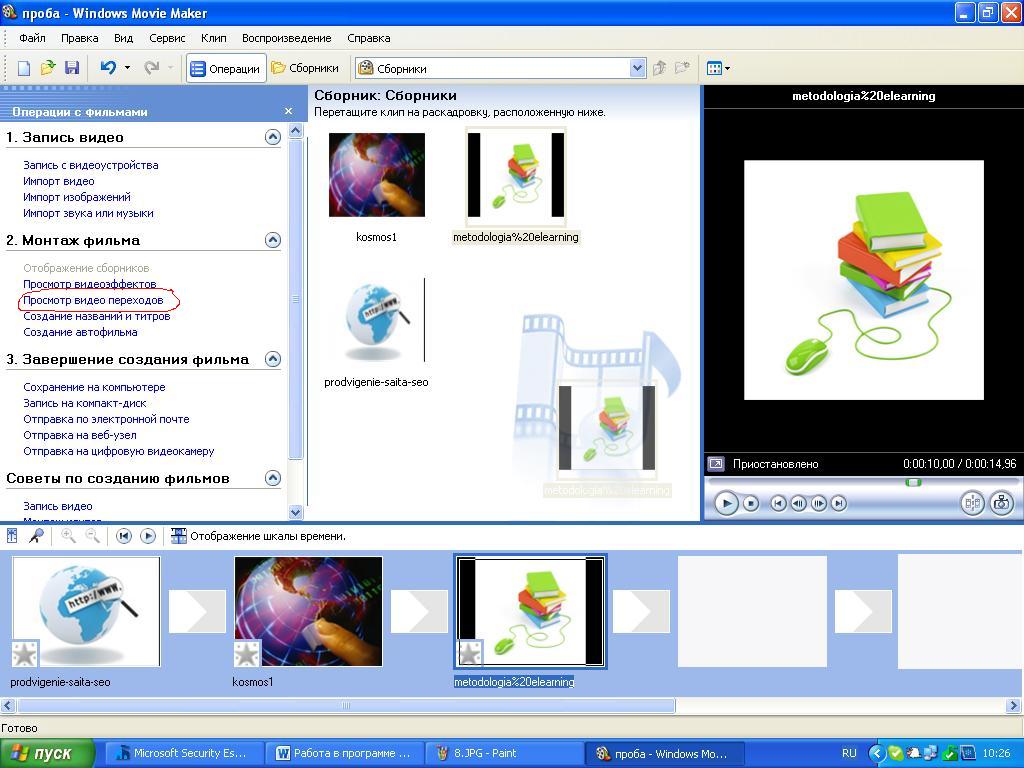1024x768 pixels.
Task: Open the Сервис menu
Action: tap(167, 38)
